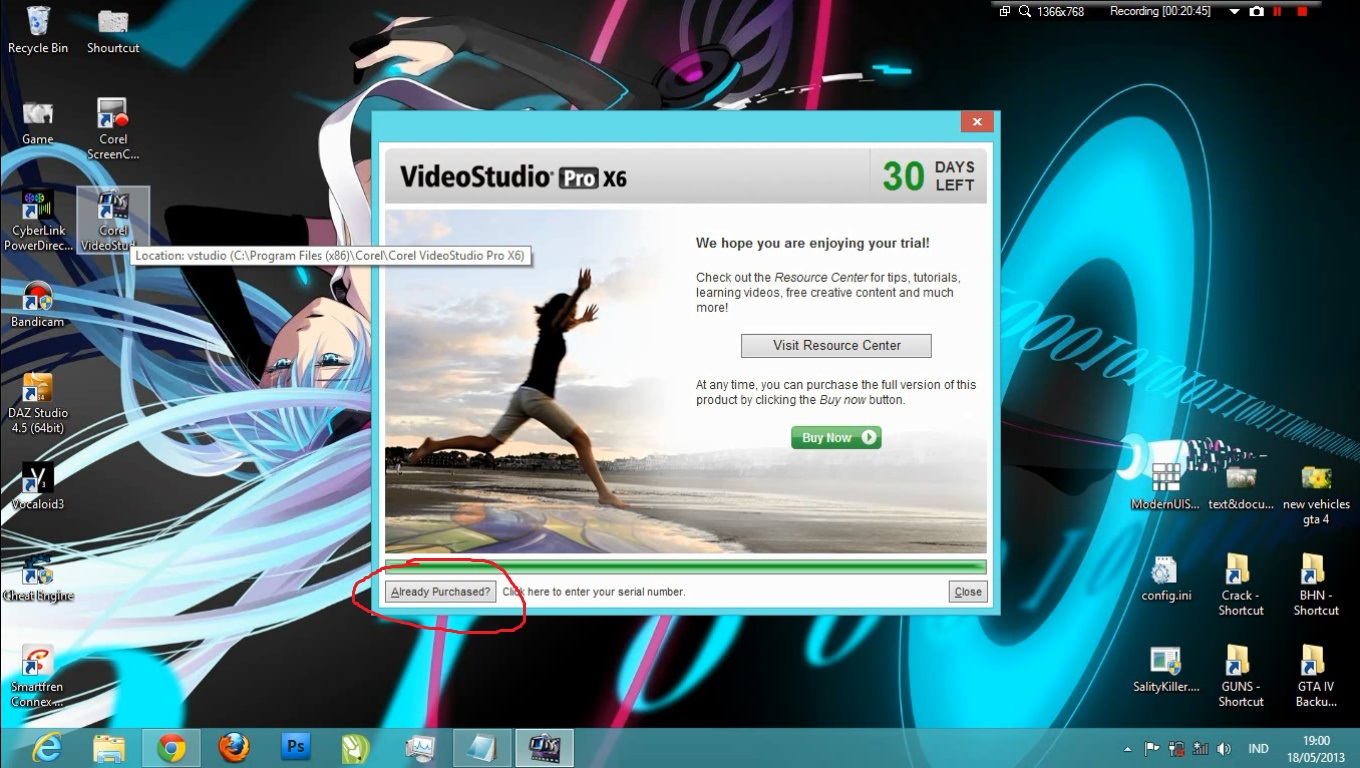
Task: Click the Already Purchased? button
Action: coord(440,592)
